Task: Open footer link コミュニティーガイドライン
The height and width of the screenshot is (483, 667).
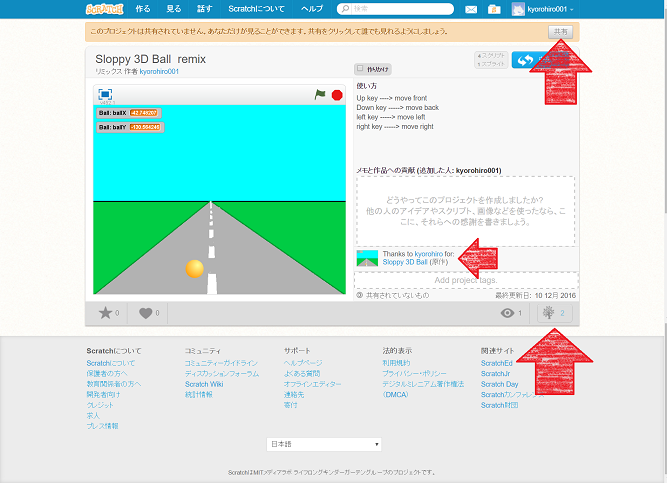Action: click(x=221, y=363)
